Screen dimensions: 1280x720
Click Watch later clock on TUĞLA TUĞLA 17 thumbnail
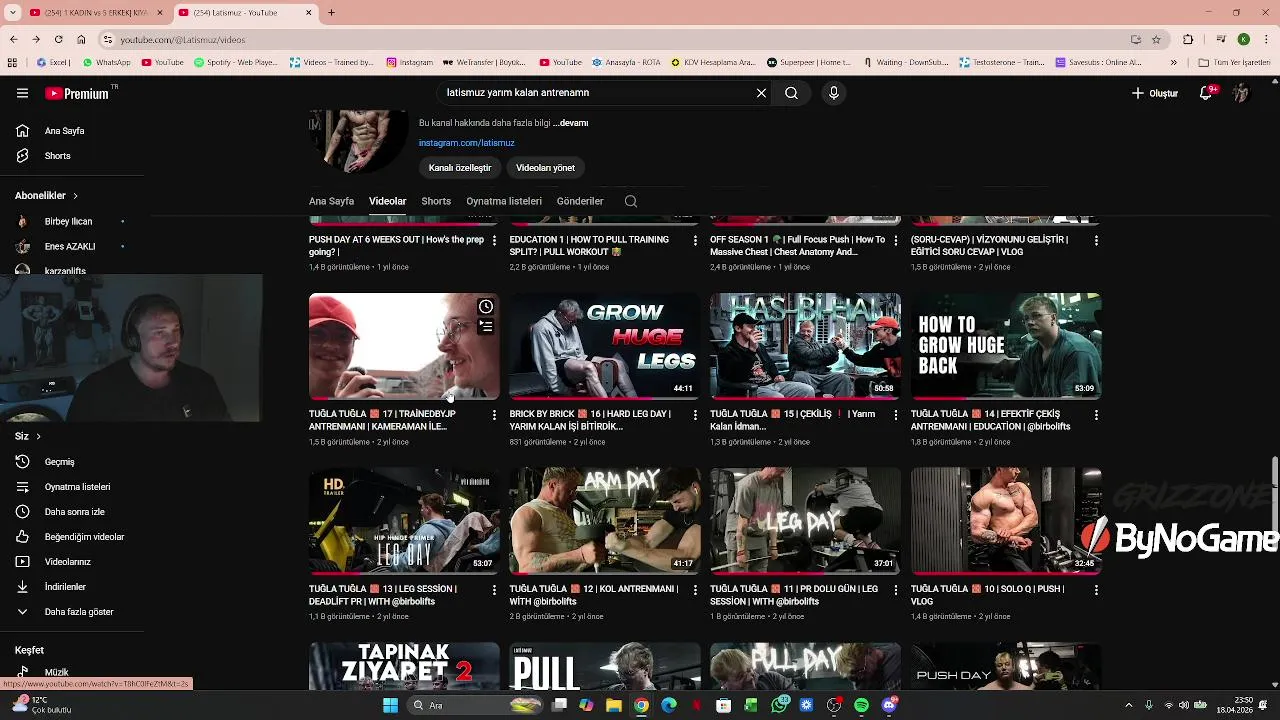coord(485,307)
